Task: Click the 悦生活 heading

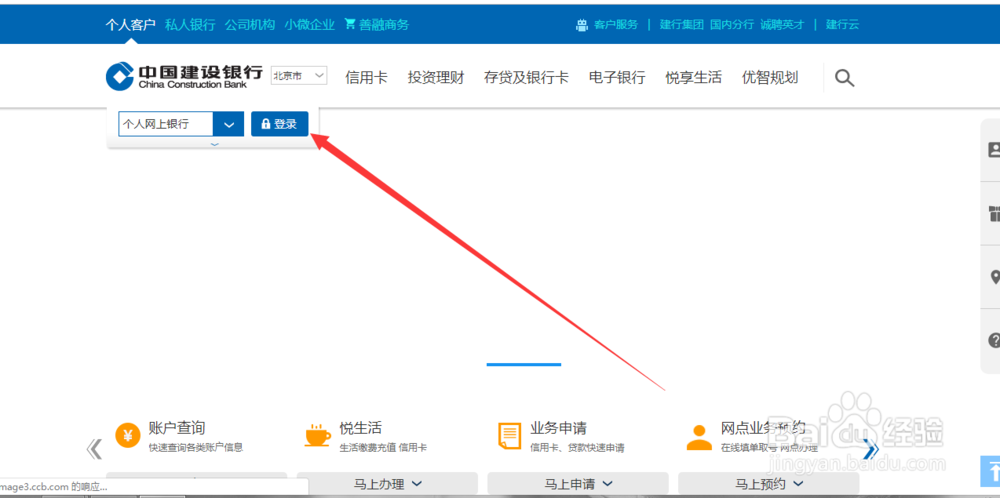Action: pos(361,428)
